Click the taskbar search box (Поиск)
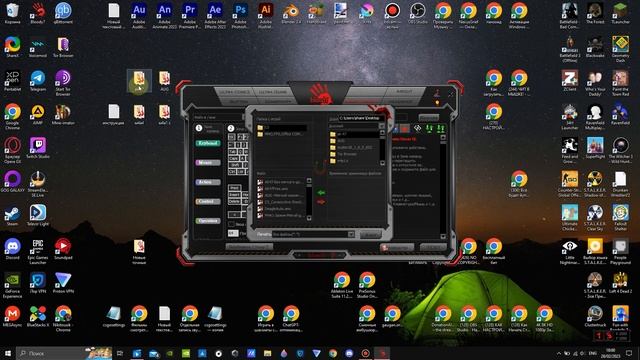The width and height of the screenshot is (640, 360). tap(64, 353)
